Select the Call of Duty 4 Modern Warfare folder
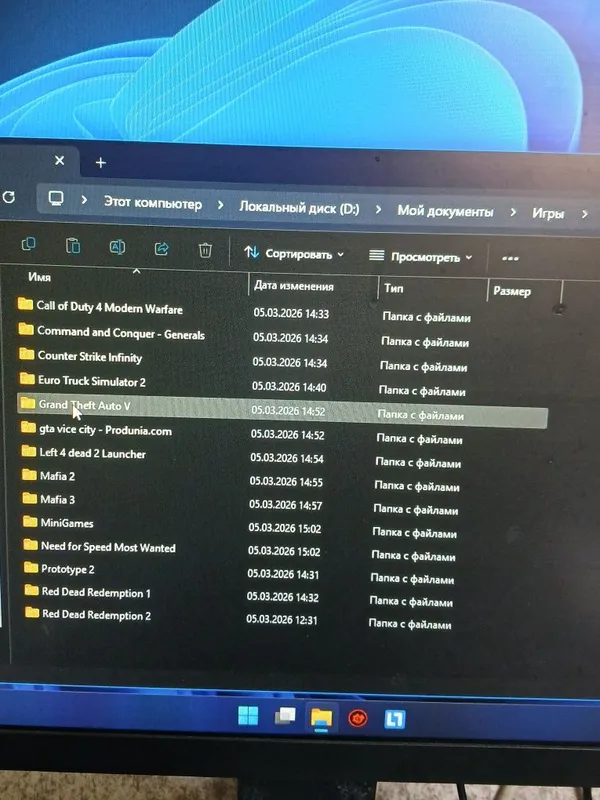 (109, 308)
